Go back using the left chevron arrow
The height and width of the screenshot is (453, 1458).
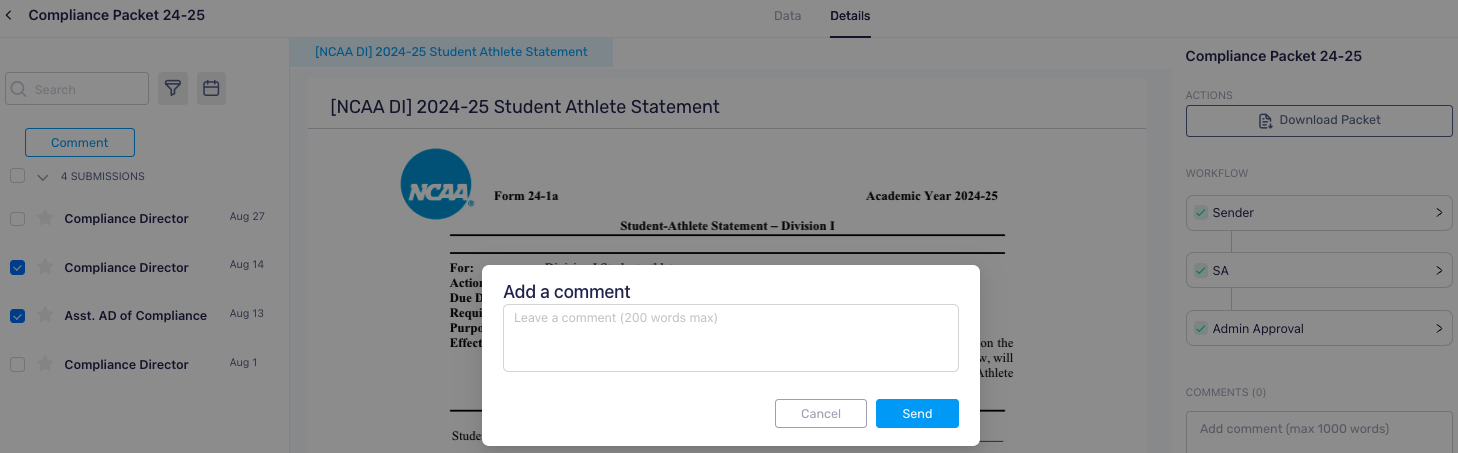9,16
